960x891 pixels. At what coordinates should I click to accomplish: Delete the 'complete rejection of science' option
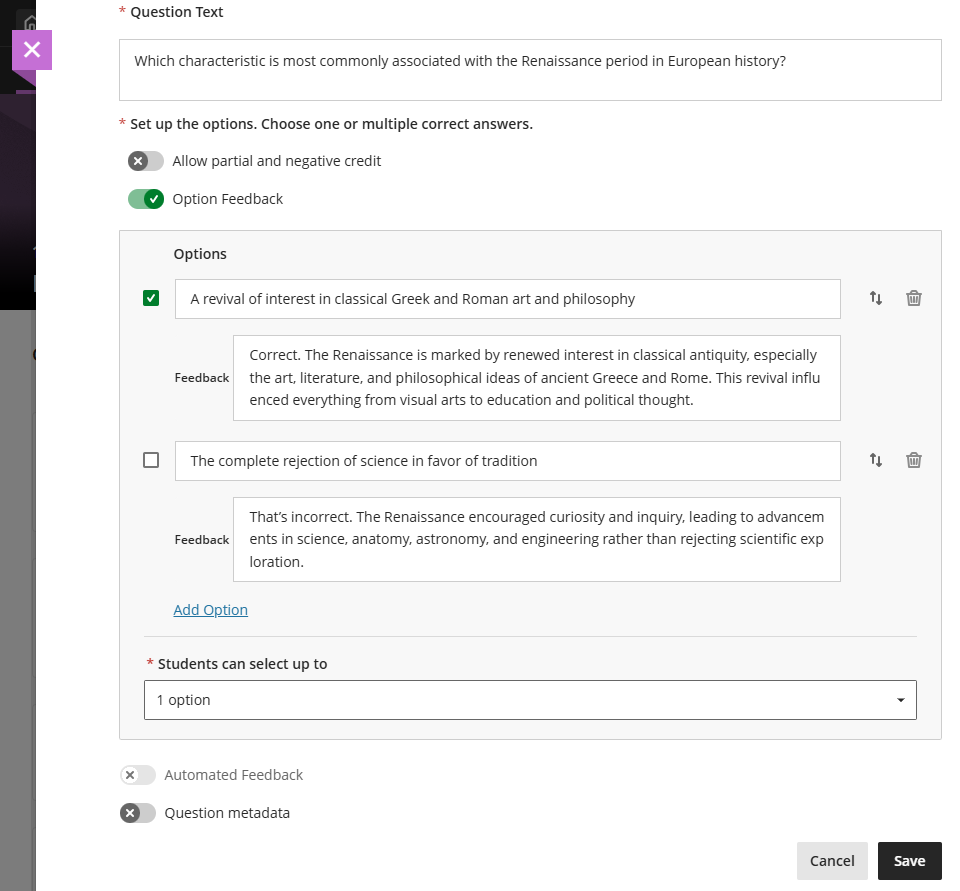click(x=913, y=460)
